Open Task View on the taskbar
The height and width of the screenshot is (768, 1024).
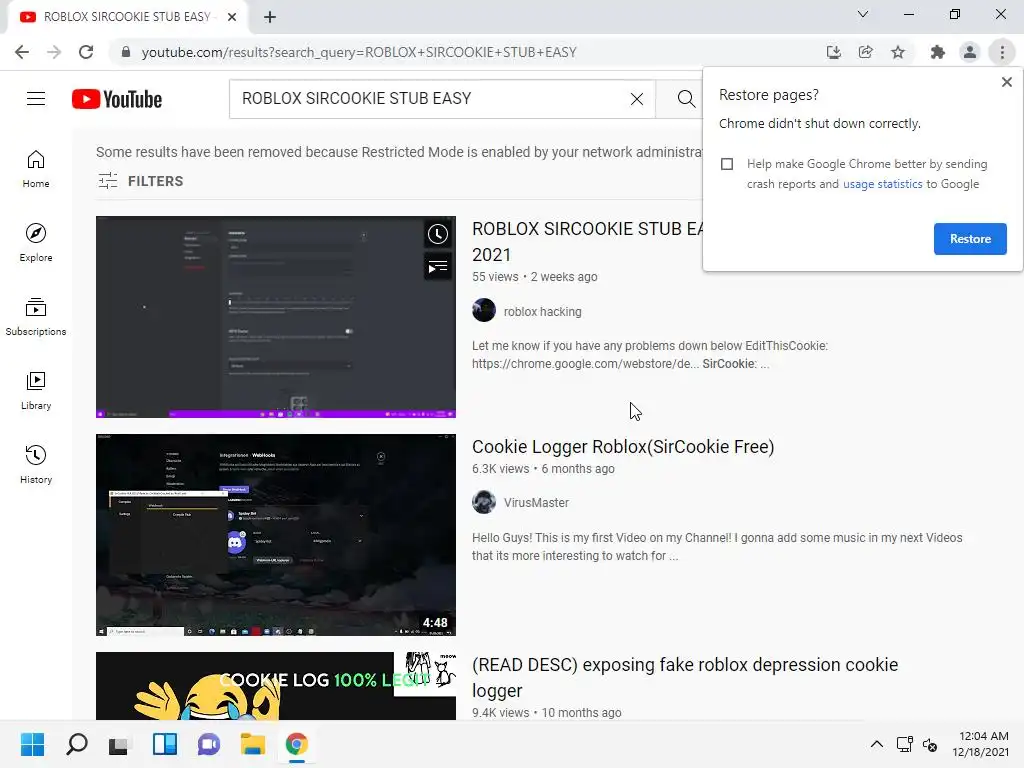pyautogui.click(x=120, y=744)
